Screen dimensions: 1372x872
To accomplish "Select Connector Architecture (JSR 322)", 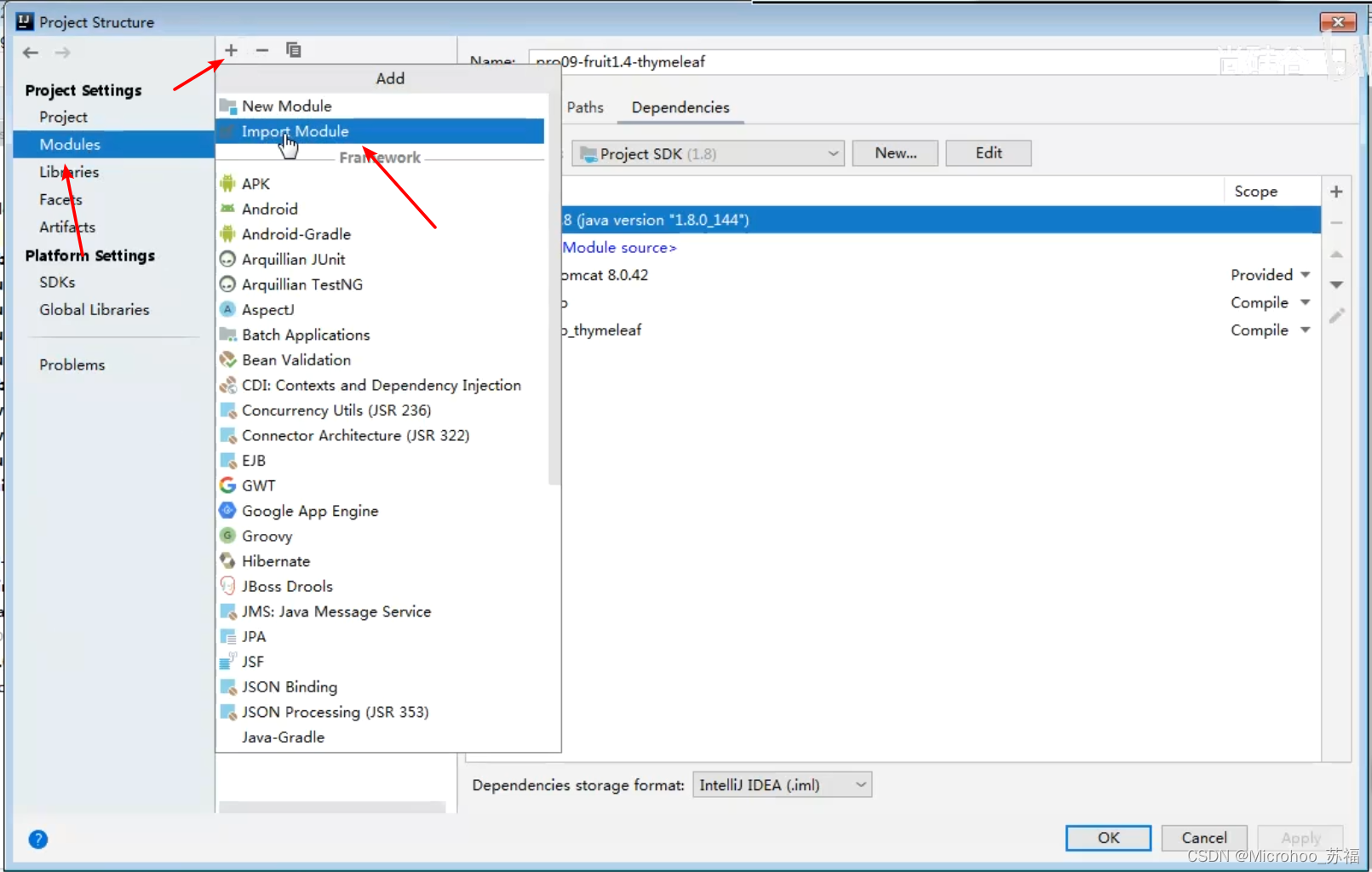I will 380,435.
